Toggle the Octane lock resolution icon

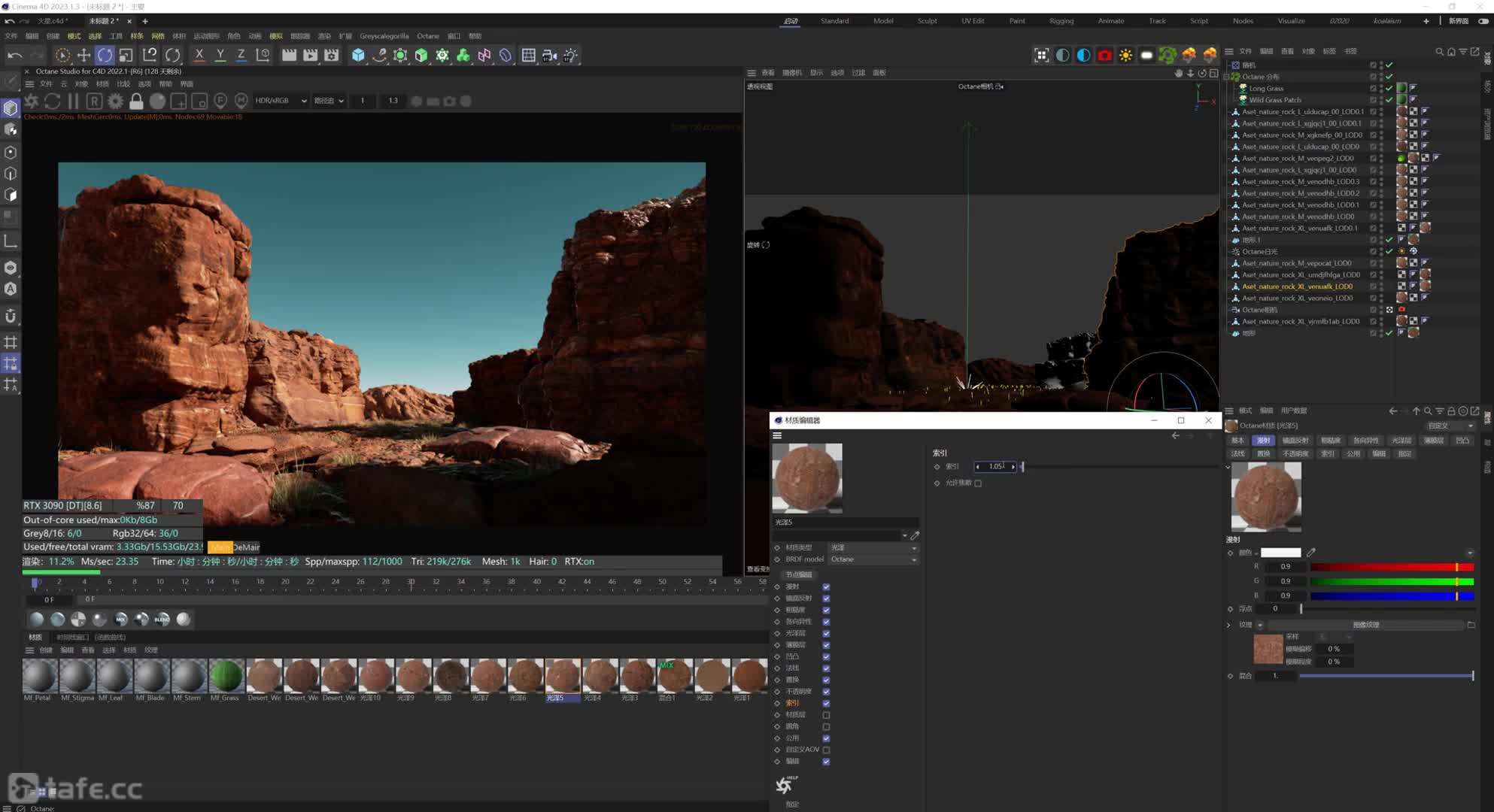pyautogui.click(x=136, y=101)
